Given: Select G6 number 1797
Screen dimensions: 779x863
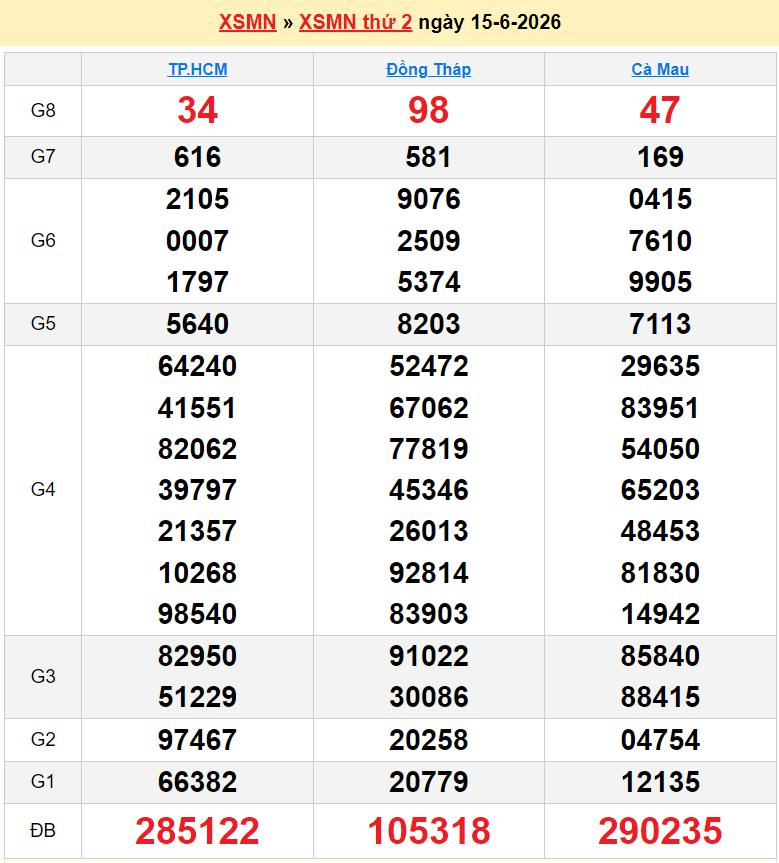Looking at the screenshot, I should tap(197, 282).
